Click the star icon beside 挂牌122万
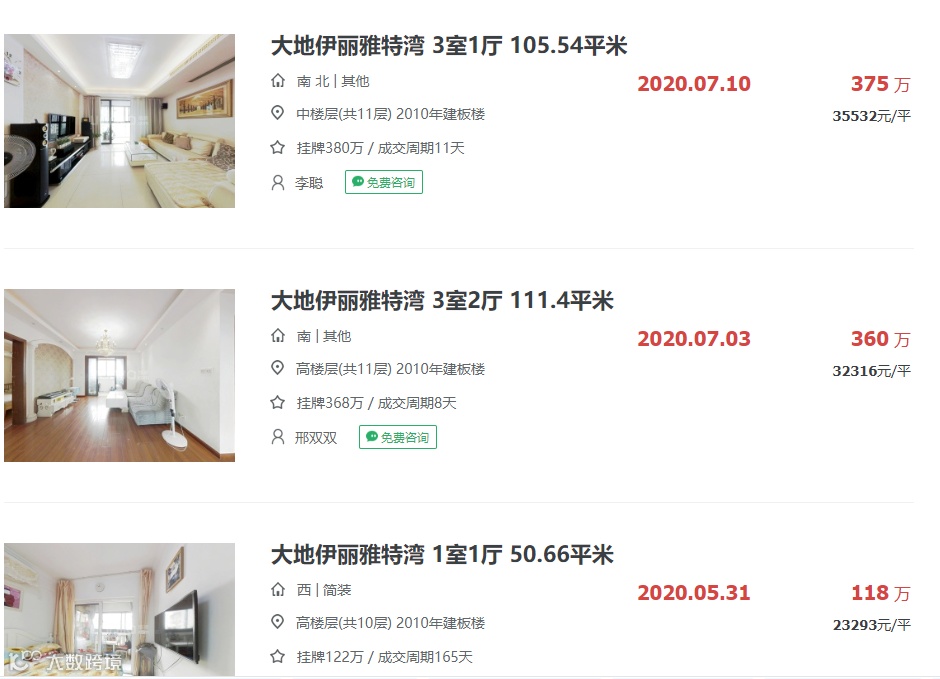This screenshot has height=679, width=940. [278, 657]
